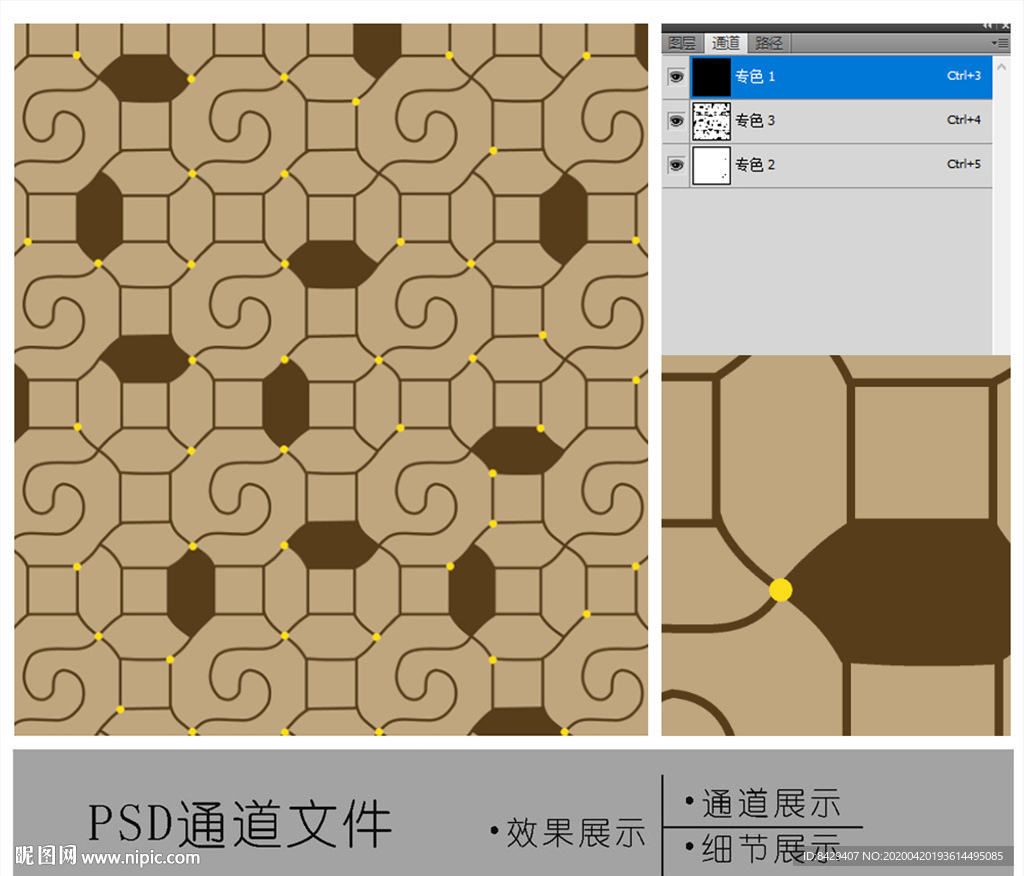Click the Ctrl+3 shortcut label

pyautogui.click(x=963, y=76)
